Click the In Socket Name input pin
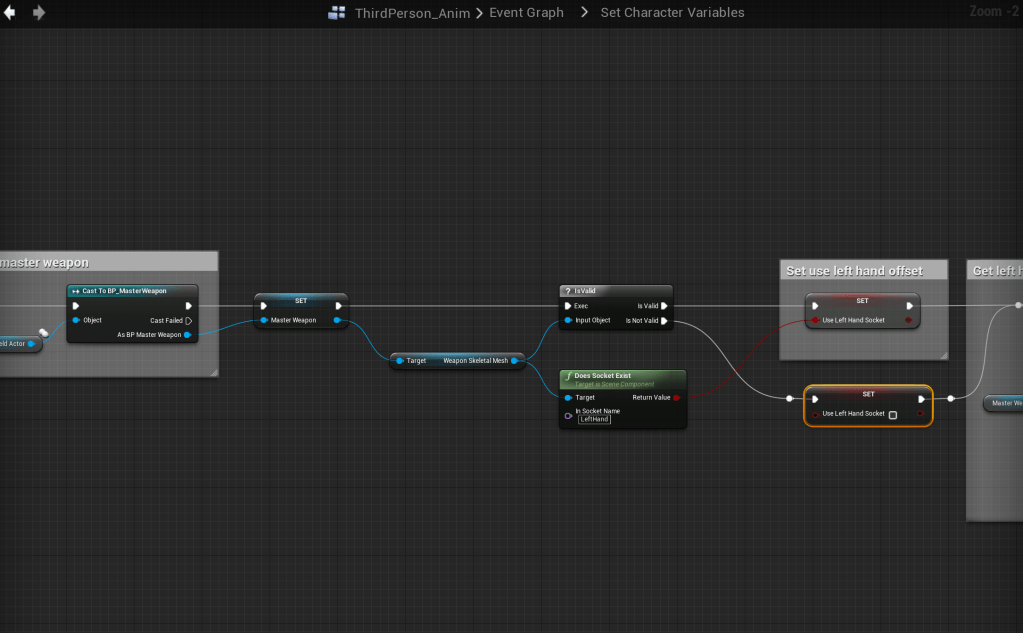The height and width of the screenshot is (633, 1023). [x=568, y=415]
